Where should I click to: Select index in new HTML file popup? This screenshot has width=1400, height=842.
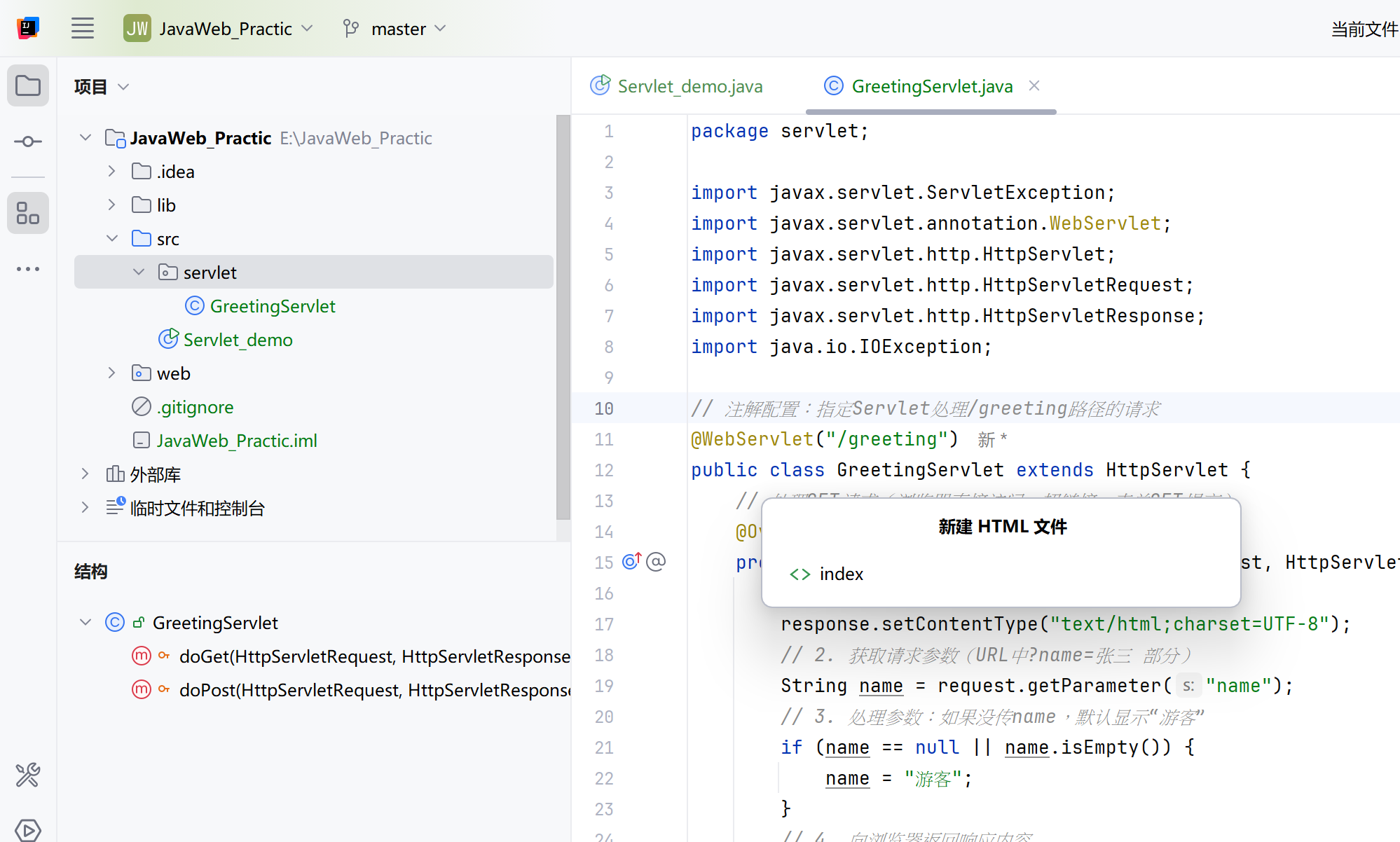(x=841, y=574)
